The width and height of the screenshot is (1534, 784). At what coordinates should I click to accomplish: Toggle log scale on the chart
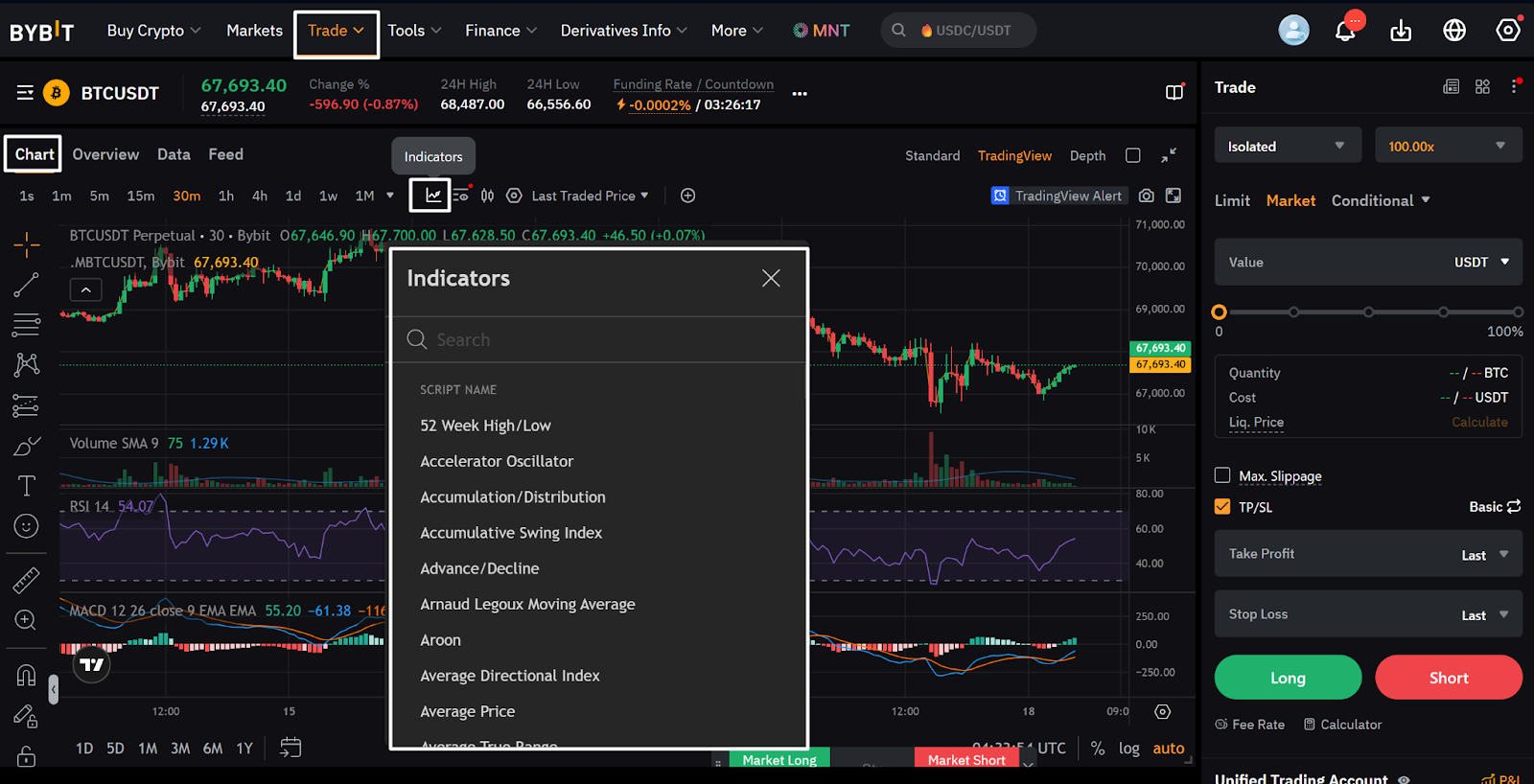[1129, 749]
